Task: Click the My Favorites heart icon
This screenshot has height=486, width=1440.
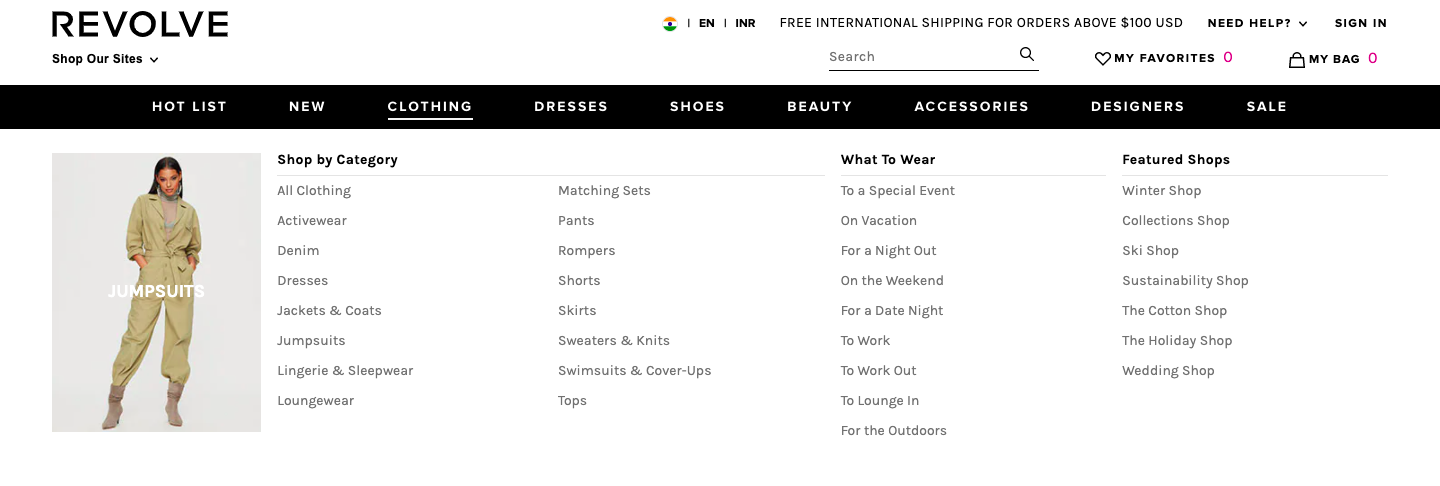Action: point(1103,59)
